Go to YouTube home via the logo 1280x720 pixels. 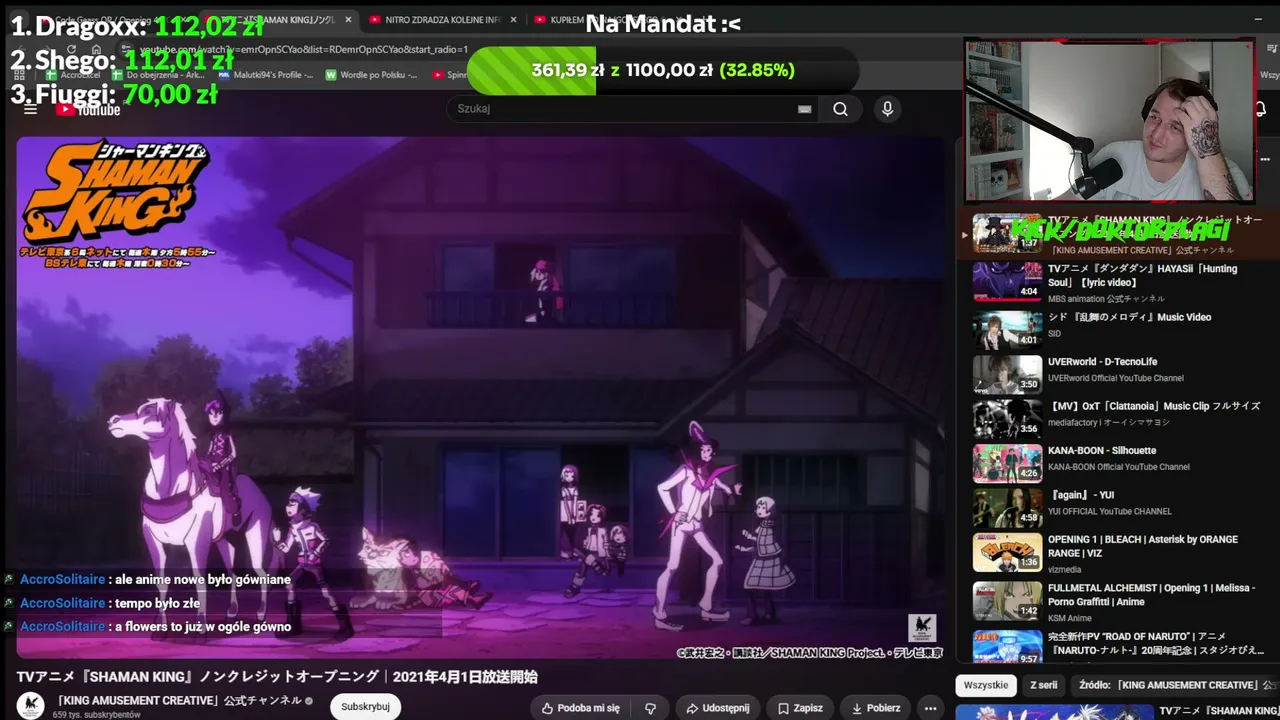coord(88,109)
